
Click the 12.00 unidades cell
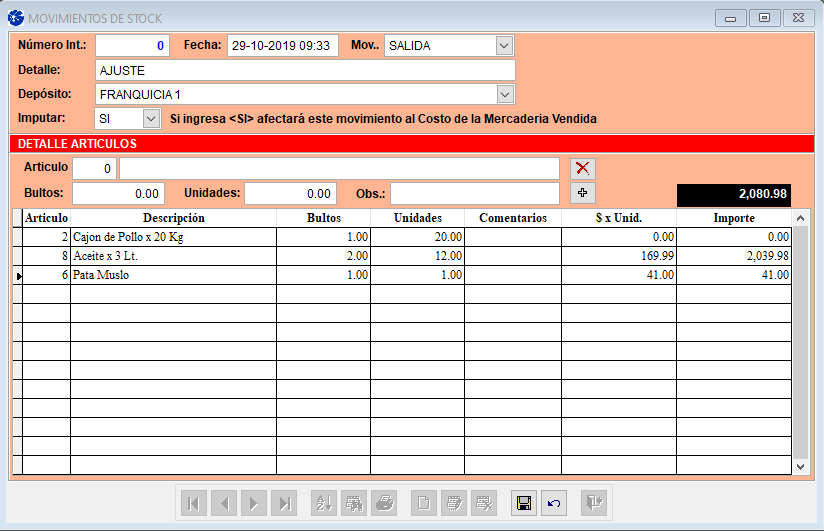[418, 256]
